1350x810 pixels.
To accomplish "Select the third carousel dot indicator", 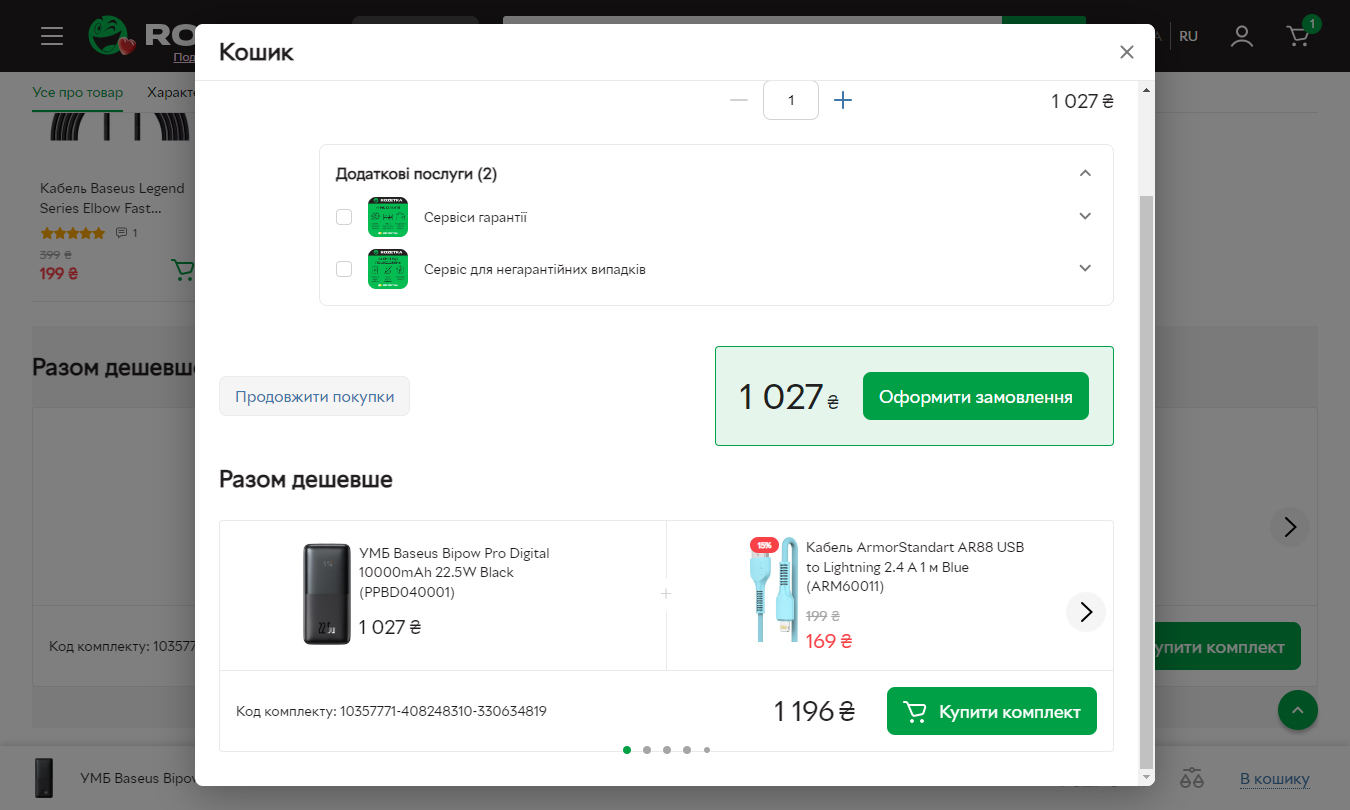I will (x=667, y=749).
